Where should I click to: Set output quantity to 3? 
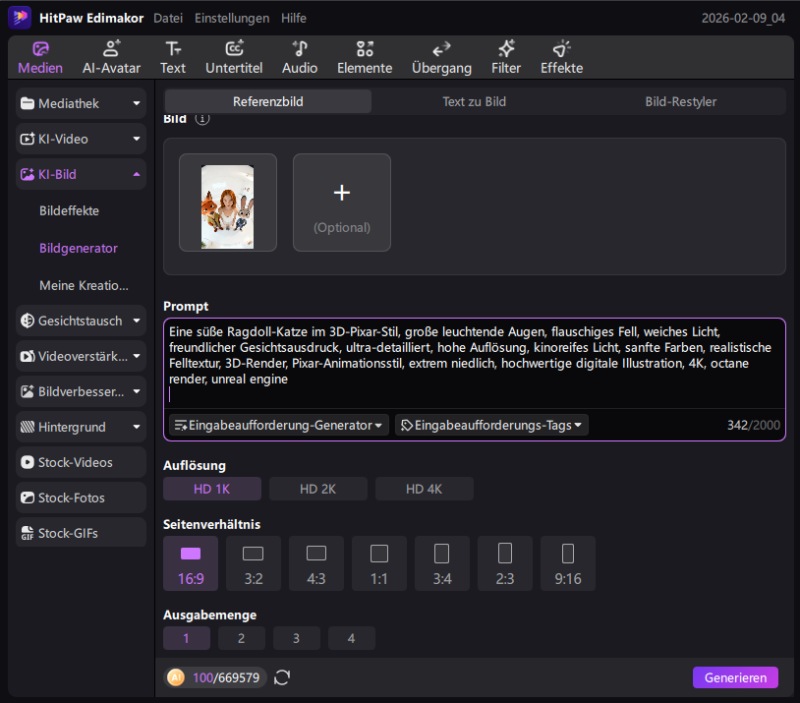point(296,638)
